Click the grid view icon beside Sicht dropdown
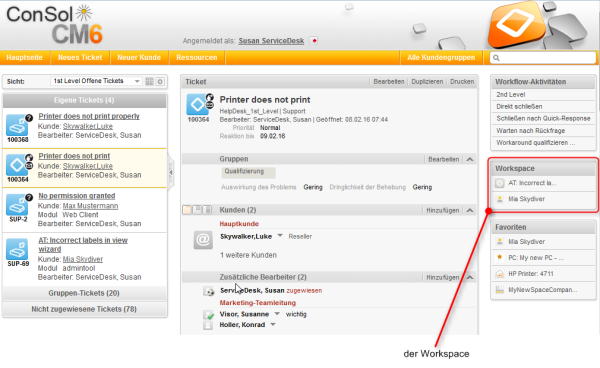This screenshot has width=600, height=368. tap(150, 81)
